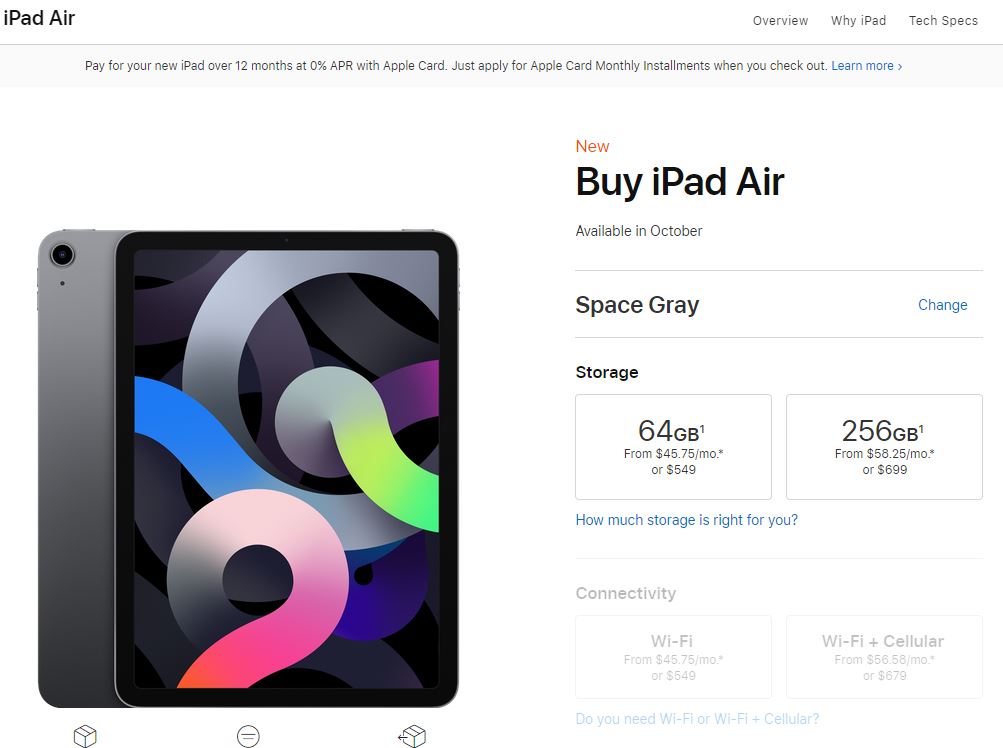Open the Tech Specs tab

(x=943, y=20)
